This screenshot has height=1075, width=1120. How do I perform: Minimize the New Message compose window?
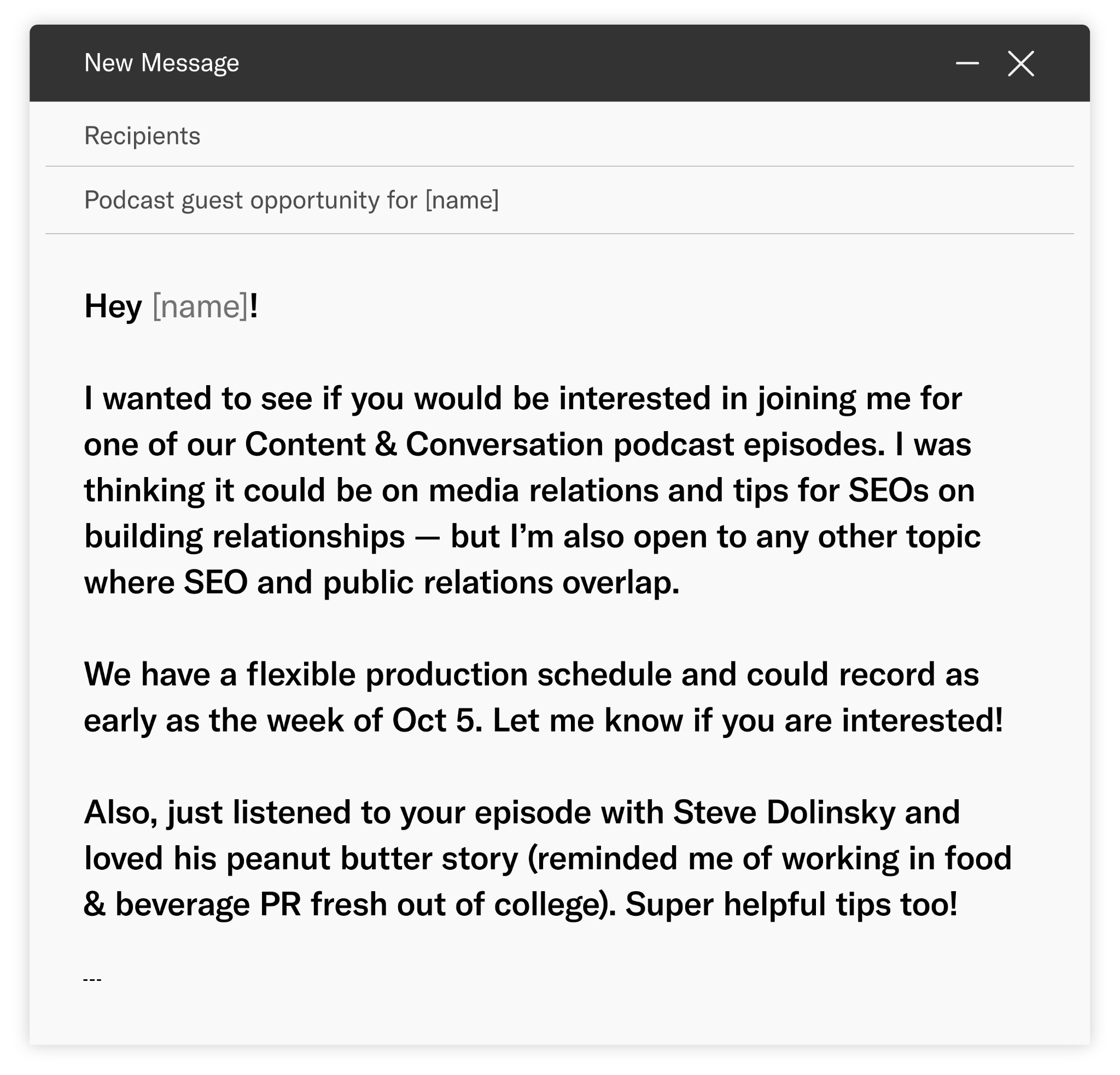tap(967, 63)
